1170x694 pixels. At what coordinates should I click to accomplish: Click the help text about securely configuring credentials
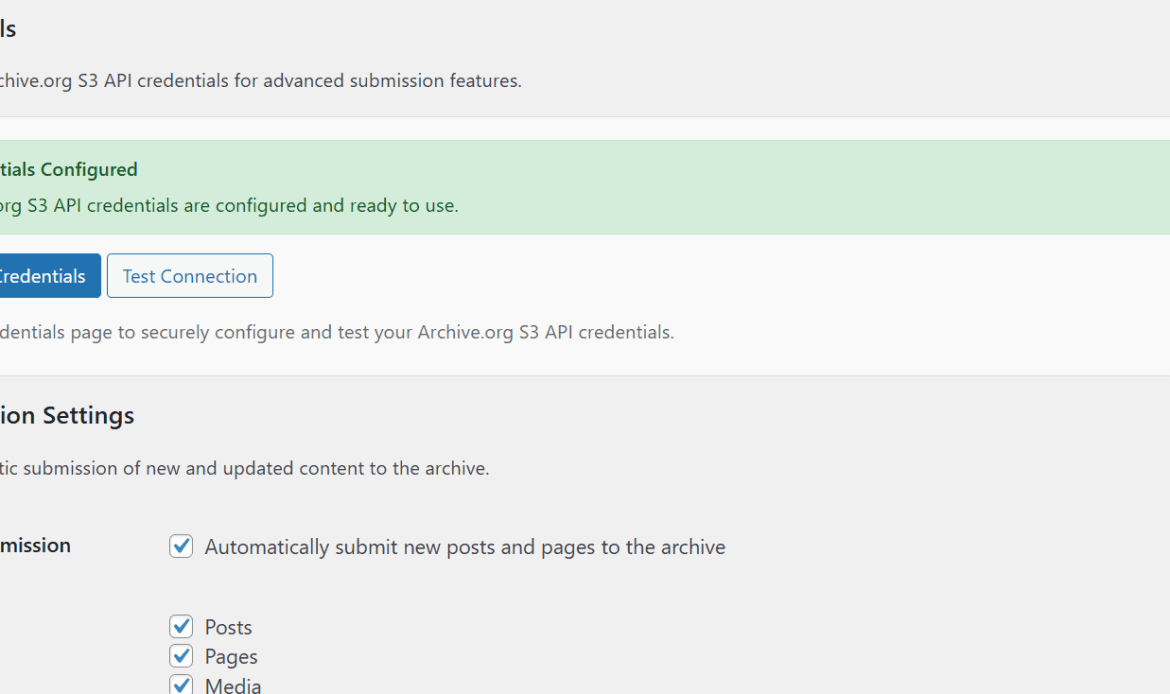pyautogui.click(x=336, y=332)
